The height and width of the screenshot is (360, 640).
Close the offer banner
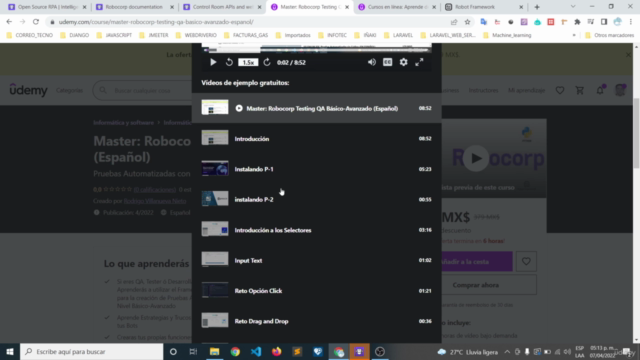click(x=628, y=55)
